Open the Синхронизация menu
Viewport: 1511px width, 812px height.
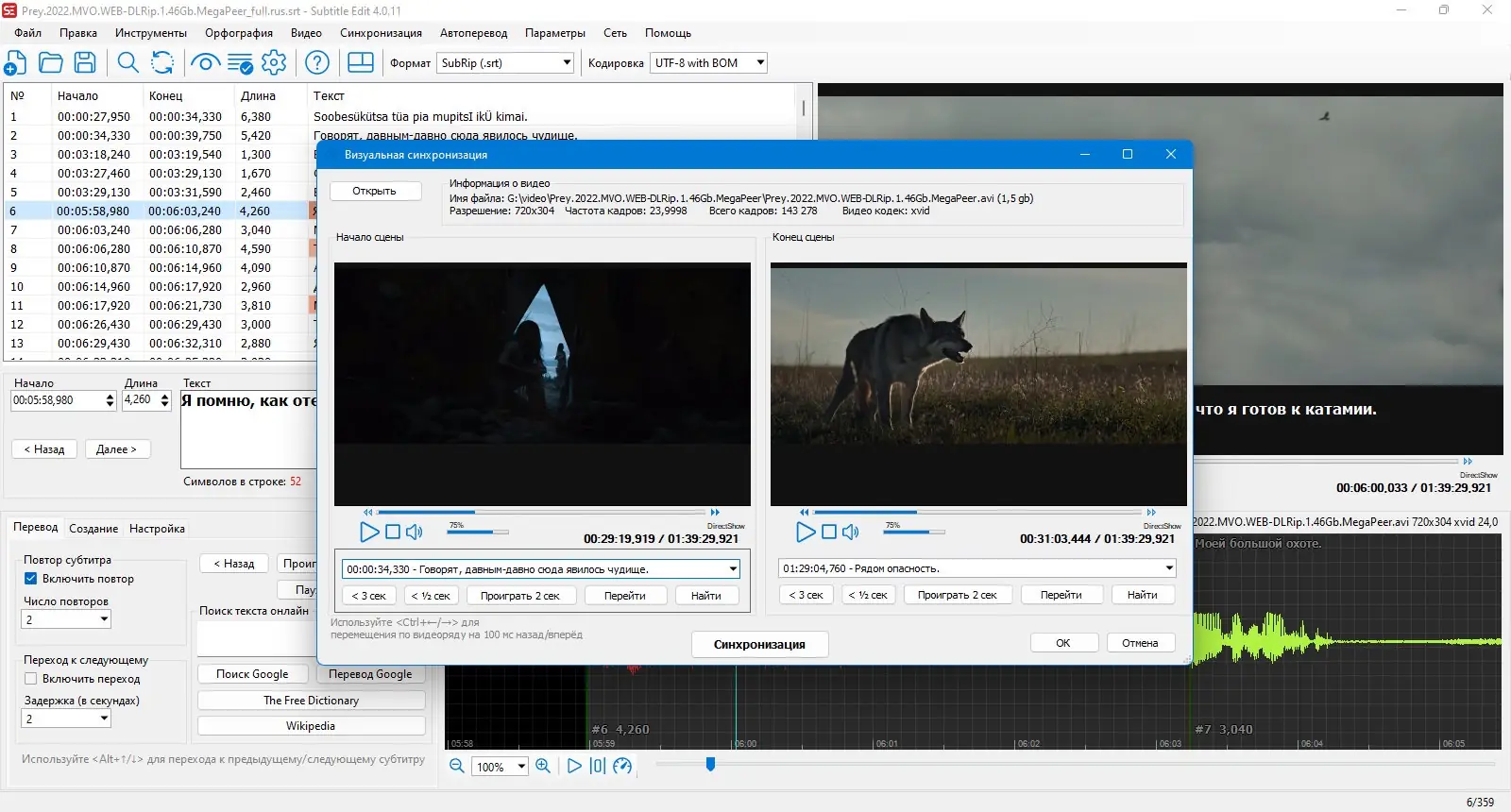click(381, 33)
